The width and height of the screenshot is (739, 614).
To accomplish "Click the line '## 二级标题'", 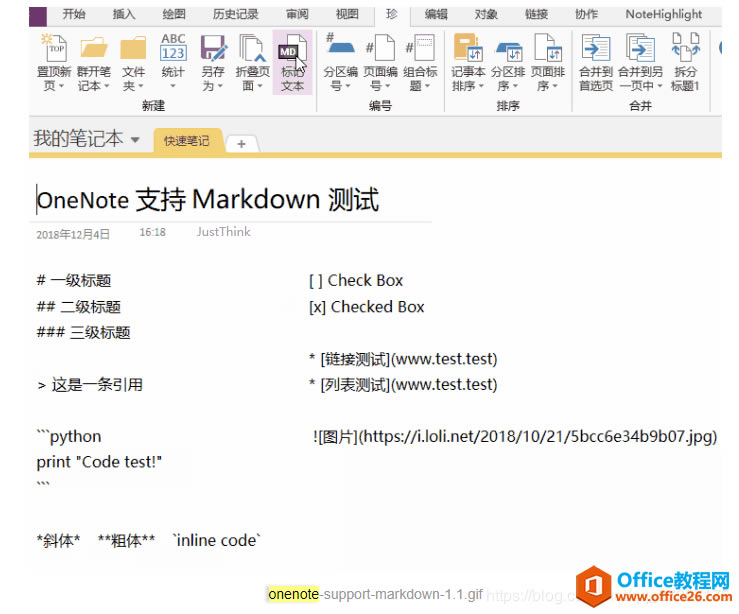I will pyautogui.click(x=79, y=307).
